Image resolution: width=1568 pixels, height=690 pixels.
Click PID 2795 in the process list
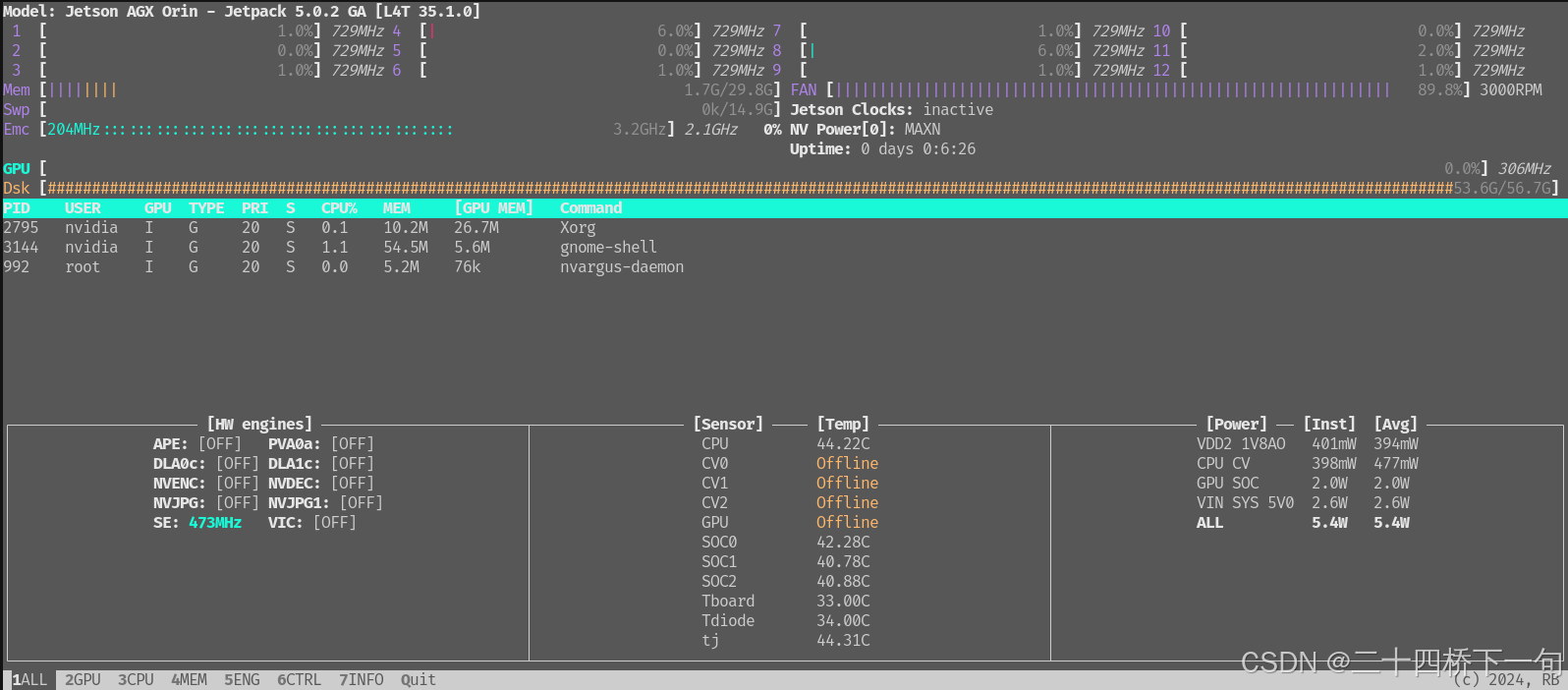(x=21, y=228)
